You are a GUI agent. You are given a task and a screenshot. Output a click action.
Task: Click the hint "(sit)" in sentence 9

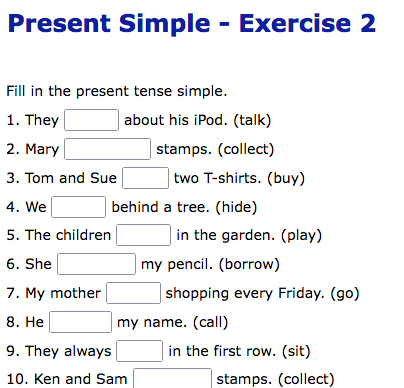(296, 351)
